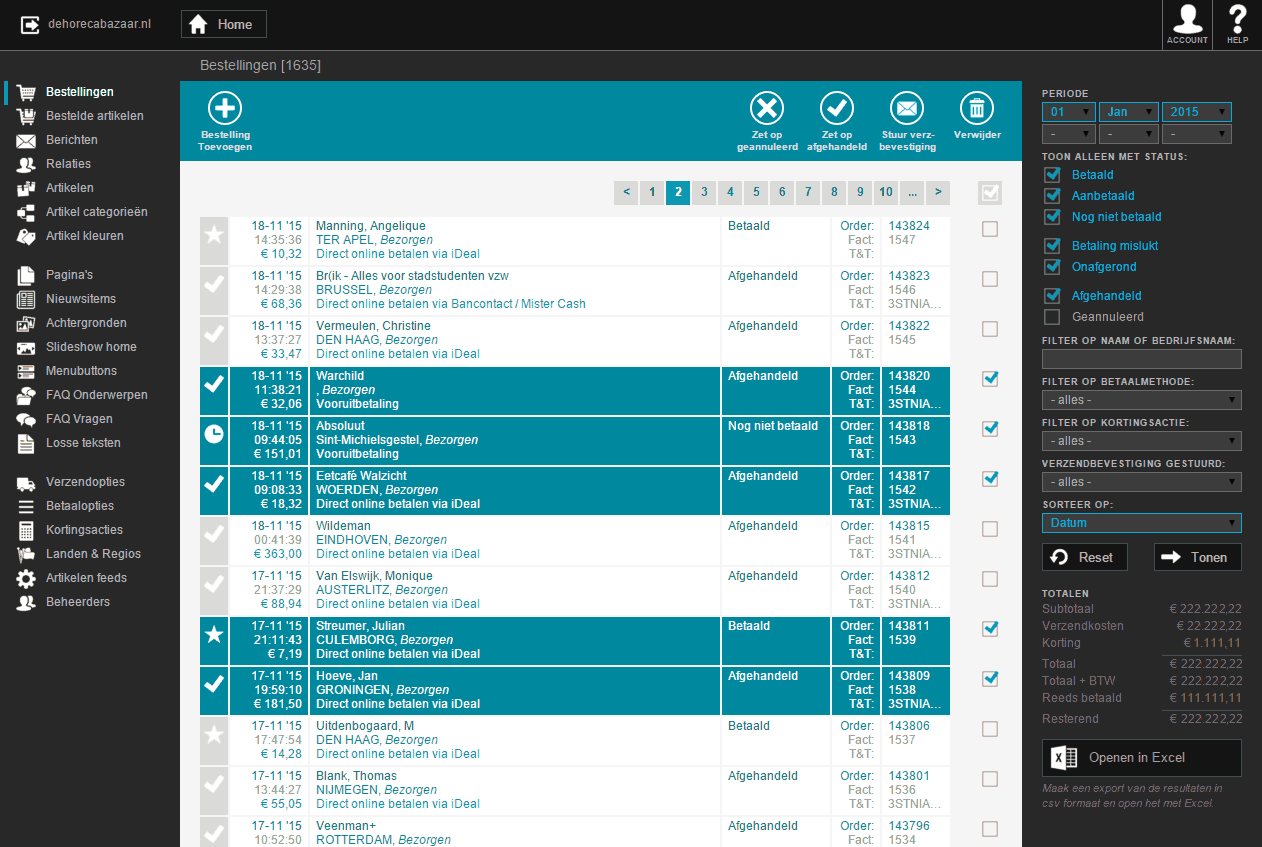The width and height of the screenshot is (1262, 847).
Task: Click the Excel icon in Openen in Excel
Action: pyautogui.click(x=1063, y=758)
